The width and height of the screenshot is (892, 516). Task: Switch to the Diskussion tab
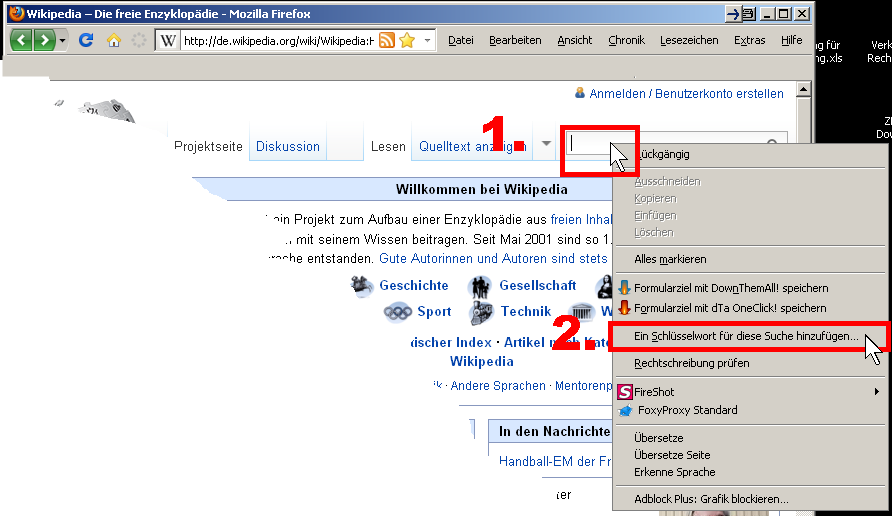coord(288,147)
